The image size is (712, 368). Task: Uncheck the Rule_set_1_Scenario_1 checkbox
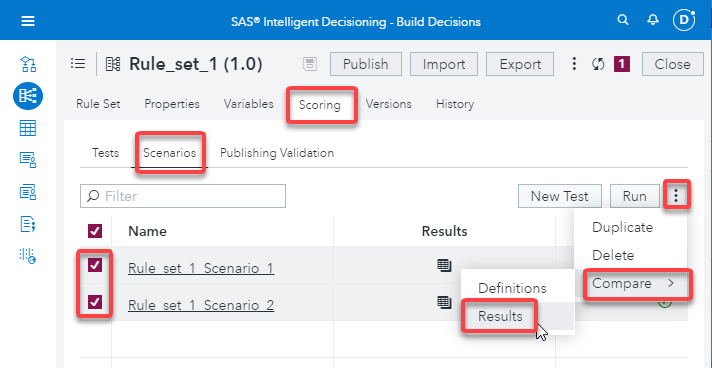95,265
